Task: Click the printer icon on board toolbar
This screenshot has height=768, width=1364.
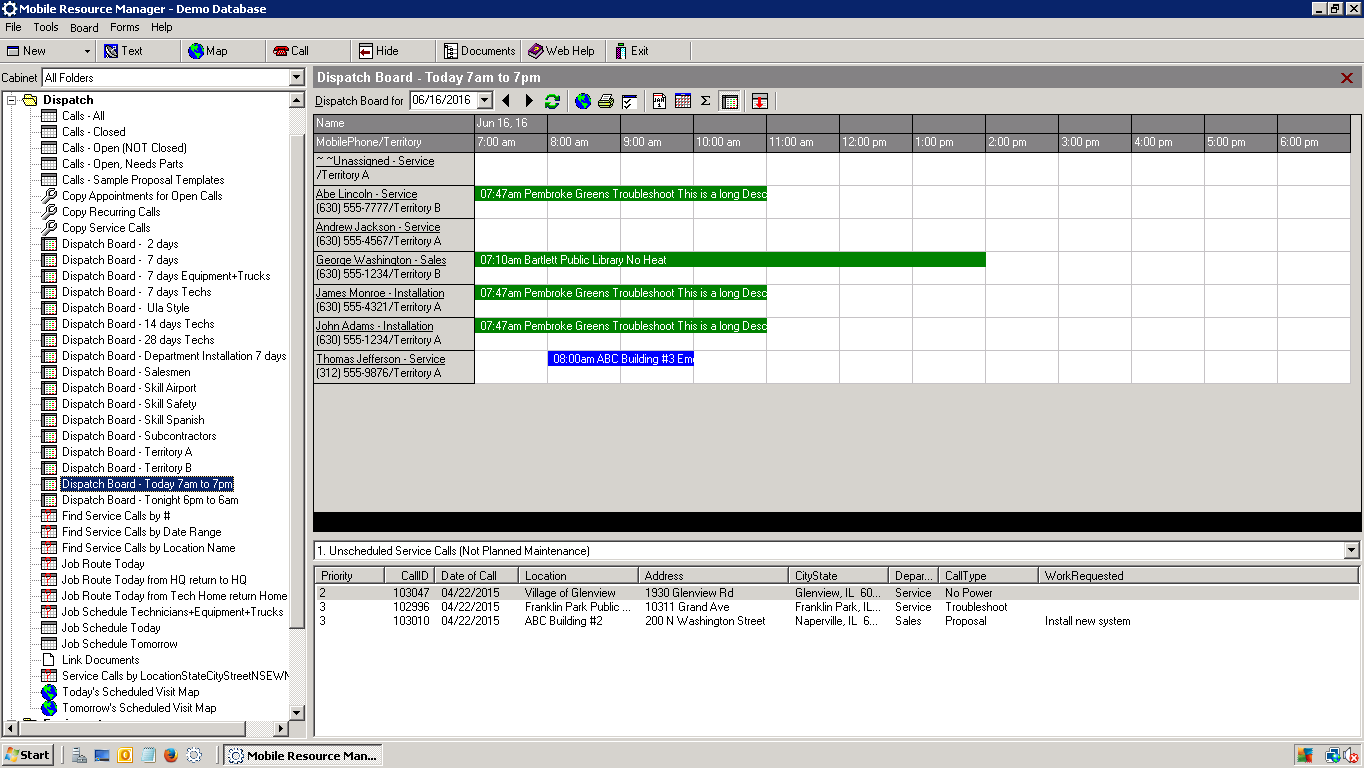Action: pyautogui.click(x=606, y=101)
